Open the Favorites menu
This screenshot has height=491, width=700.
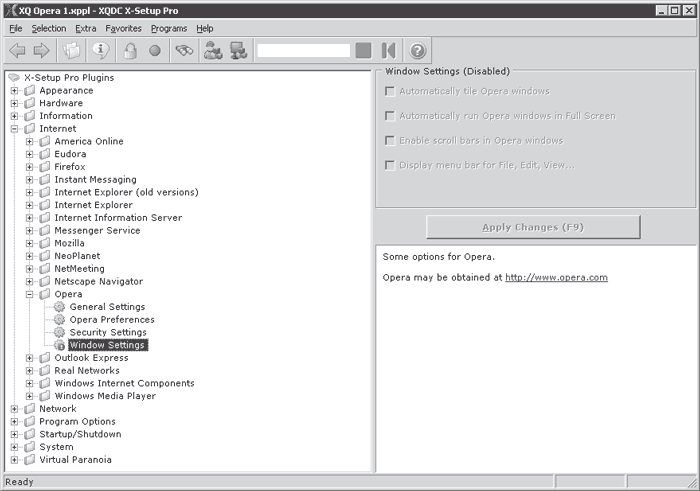[x=123, y=29]
